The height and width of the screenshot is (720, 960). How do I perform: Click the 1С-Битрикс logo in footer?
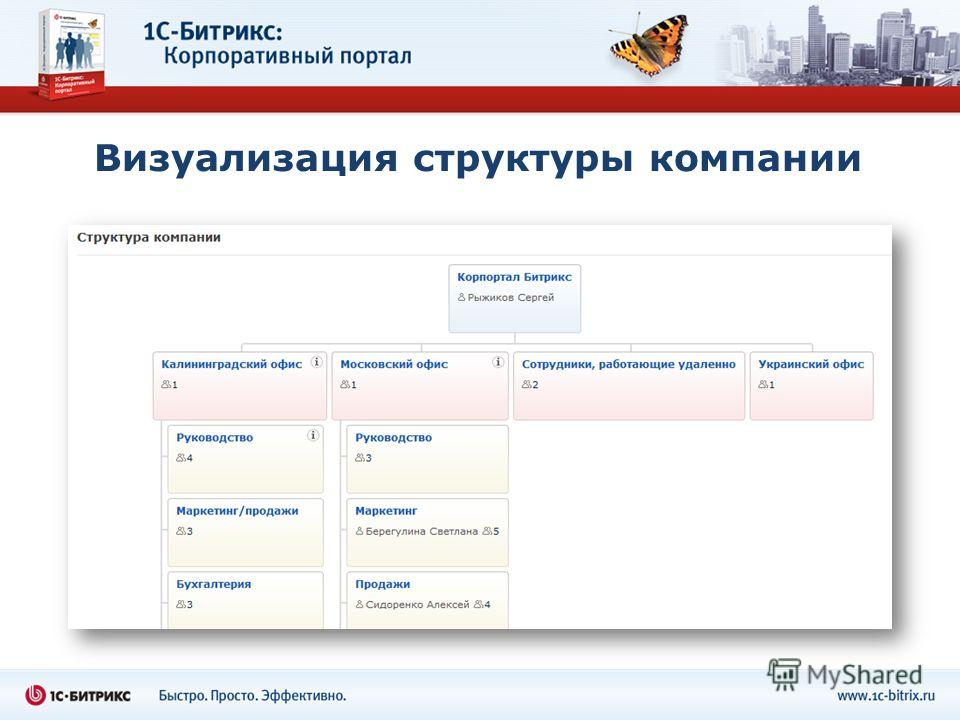(x=78, y=696)
